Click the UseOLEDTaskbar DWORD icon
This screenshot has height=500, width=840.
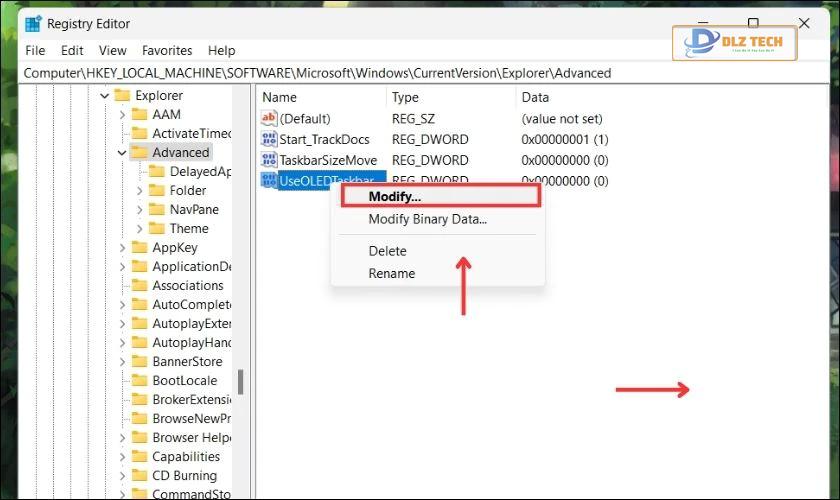pos(268,180)
